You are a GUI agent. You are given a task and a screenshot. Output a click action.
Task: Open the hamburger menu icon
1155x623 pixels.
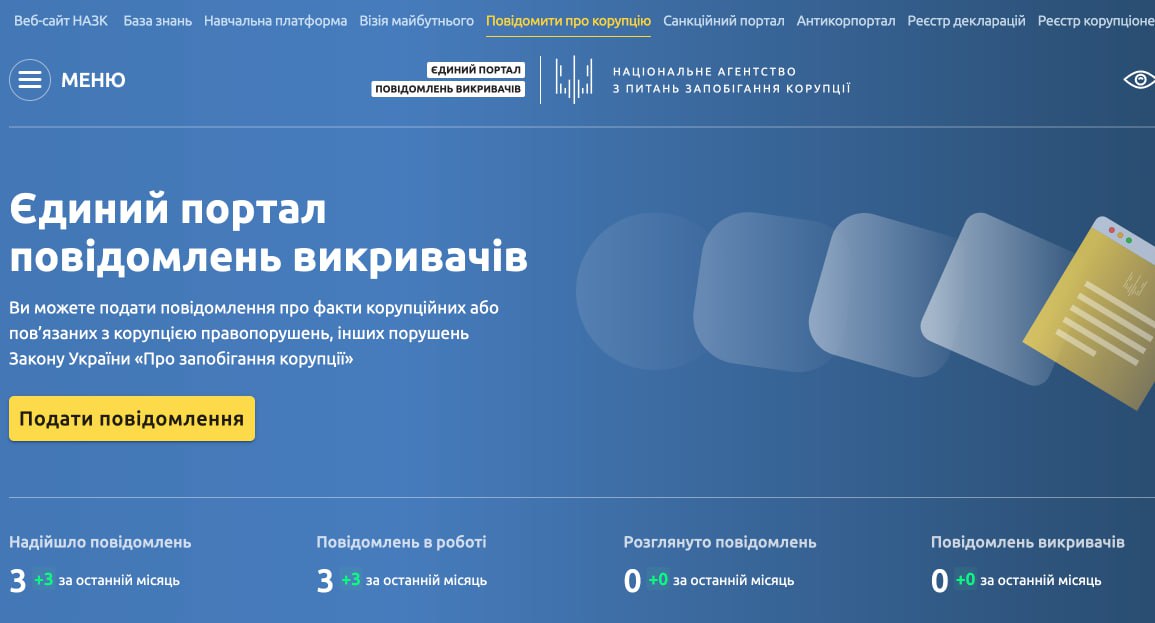point(30,80)
